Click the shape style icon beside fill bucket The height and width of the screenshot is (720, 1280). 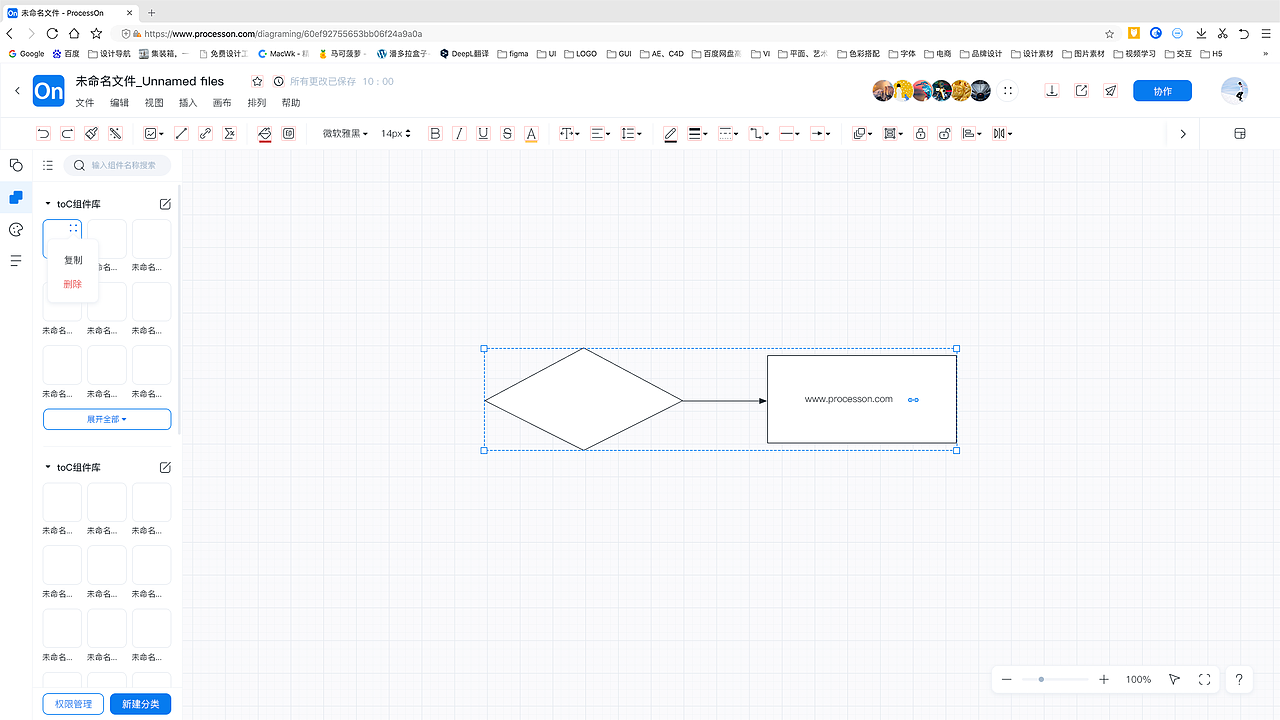pos(289,133)
